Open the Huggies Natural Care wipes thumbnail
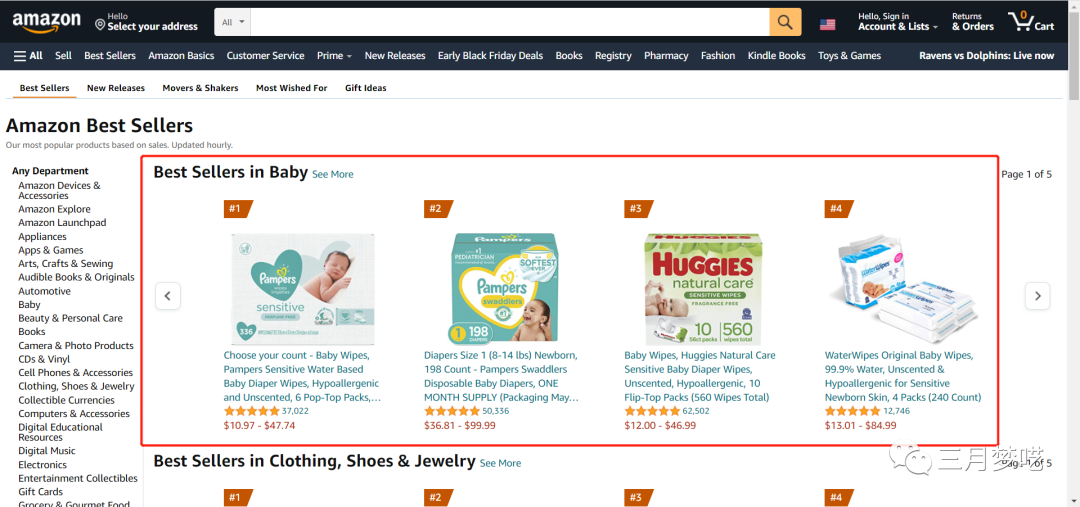The width and height of the screenshot is (1080, 507). [703, 288]
